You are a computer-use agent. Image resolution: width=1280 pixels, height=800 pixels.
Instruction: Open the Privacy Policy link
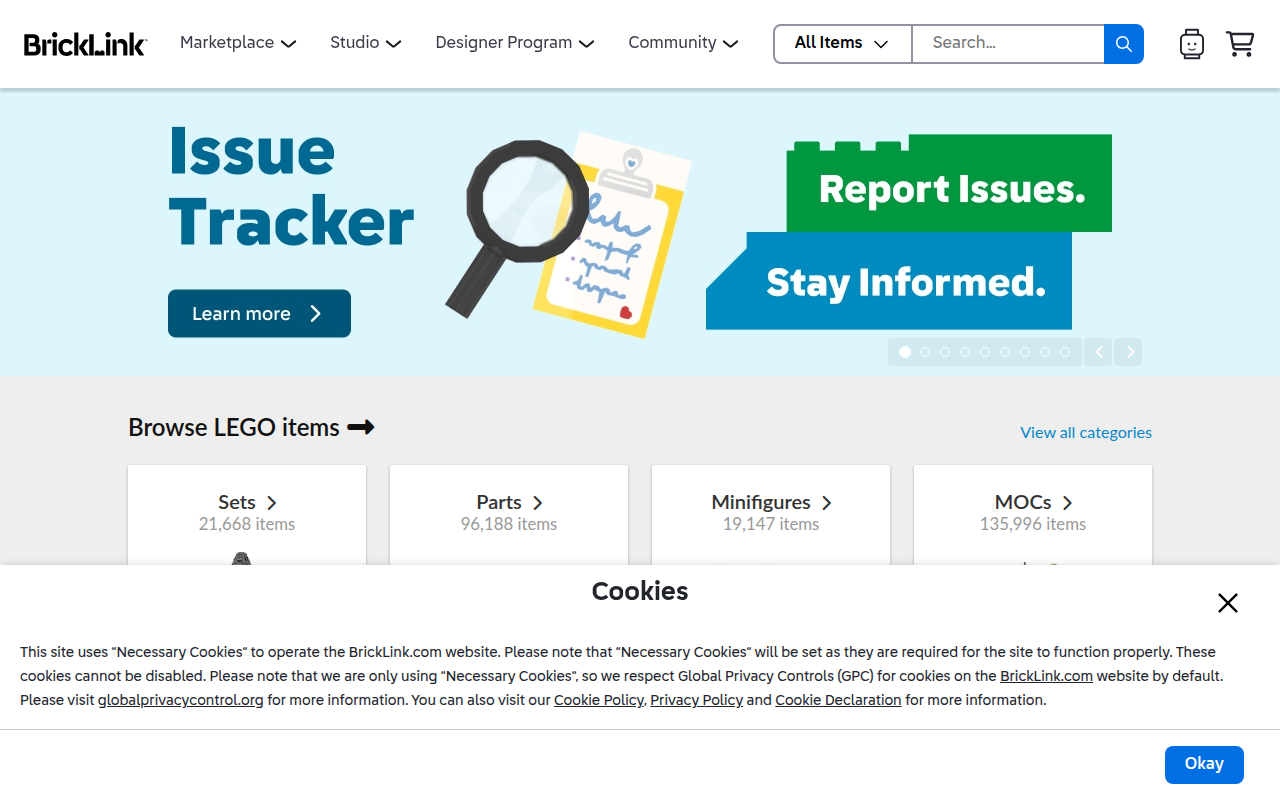coord(696,700)
